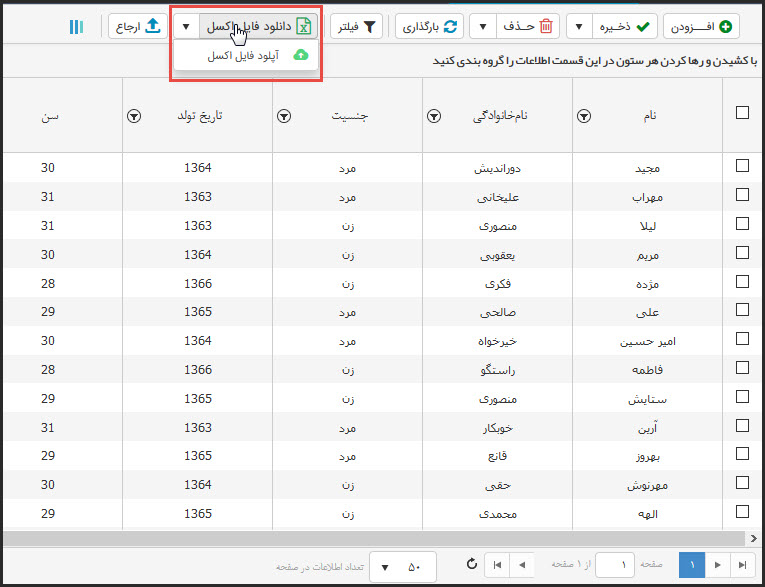Screen dimensions: 765x587
Task: Open filter icon for جنسیت column
Action: 284,116
